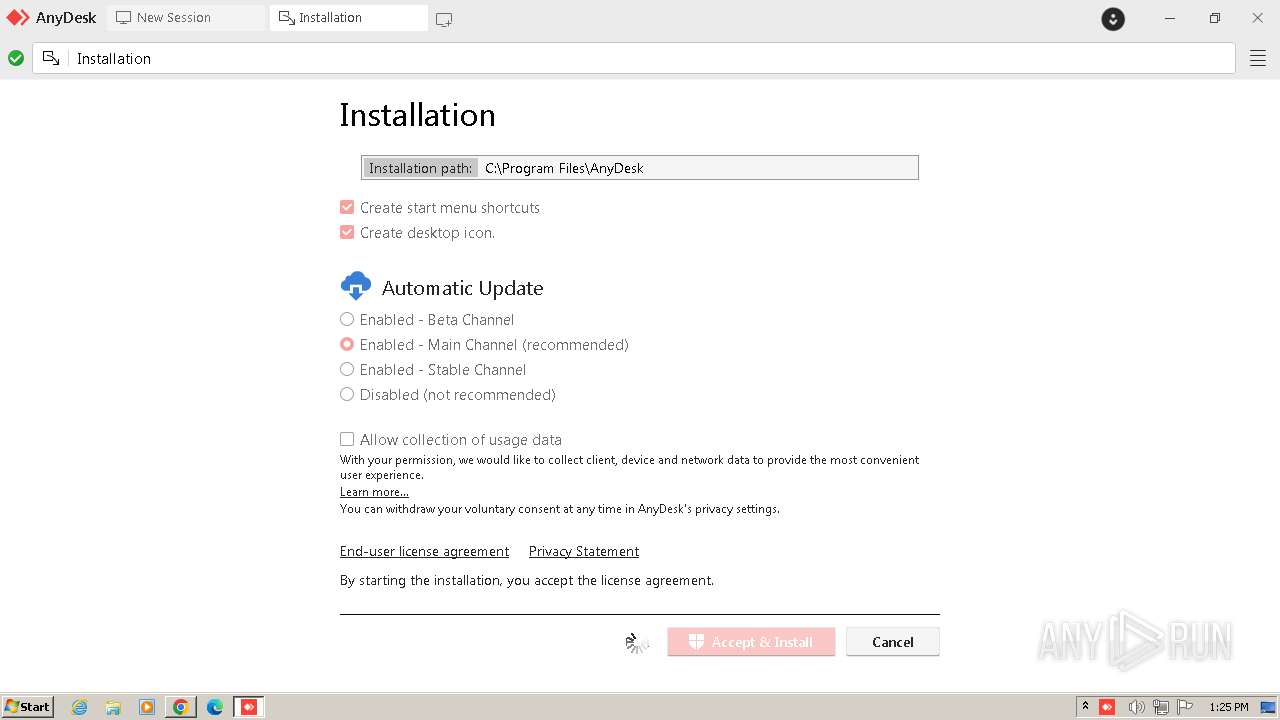
Task: Open the Learn more link
Action: coord(374,492)
